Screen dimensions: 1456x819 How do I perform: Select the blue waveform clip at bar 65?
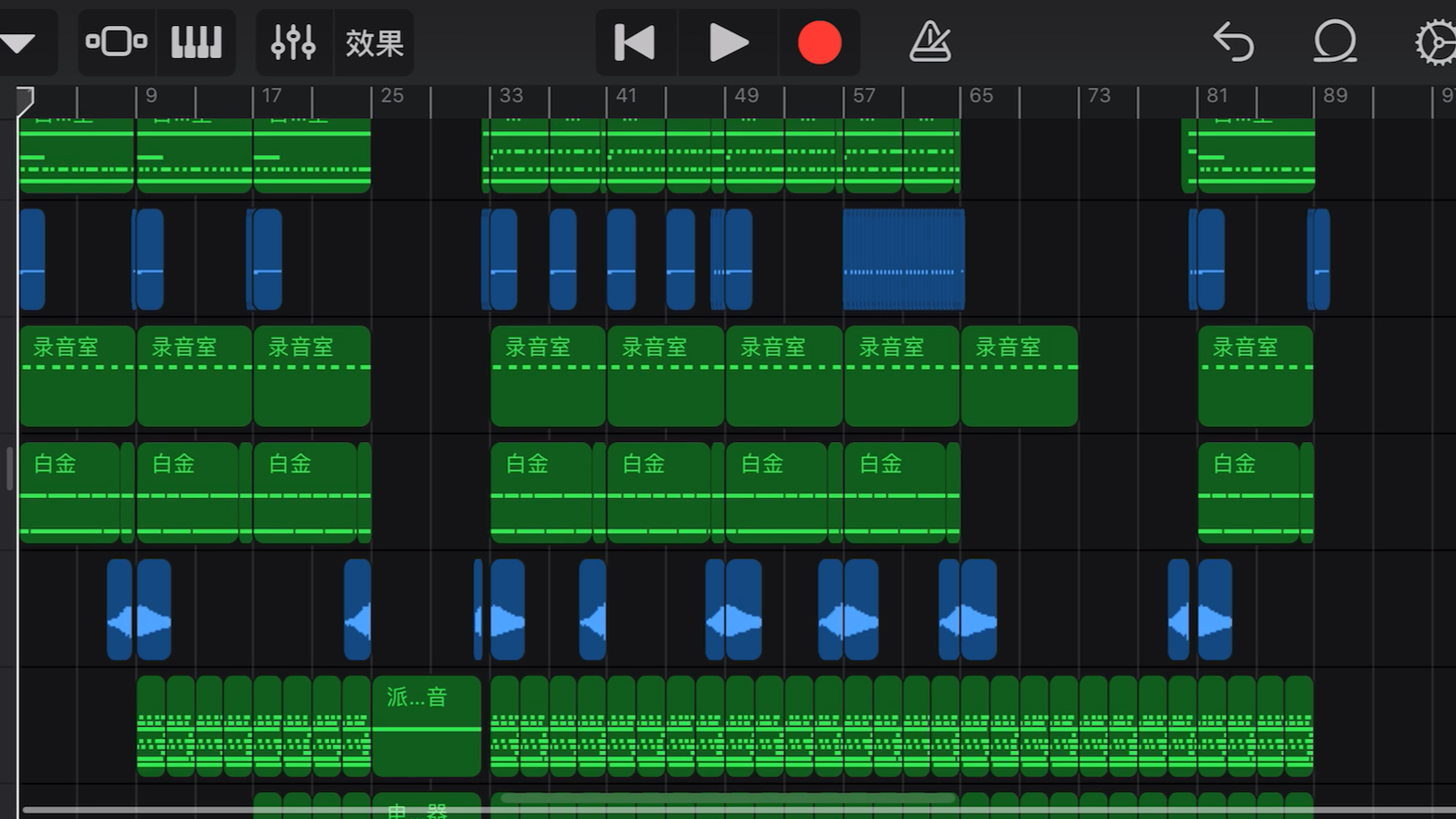coord(978,610)
